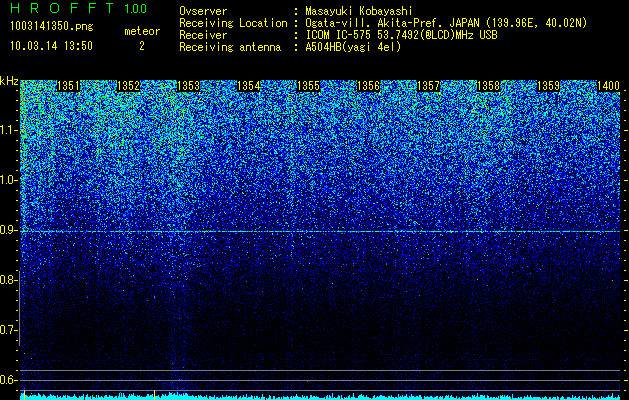The height and width of the screenshot is (400, 629).
Task: Click the 1352 time marker
Action: (x=128, y=86)
